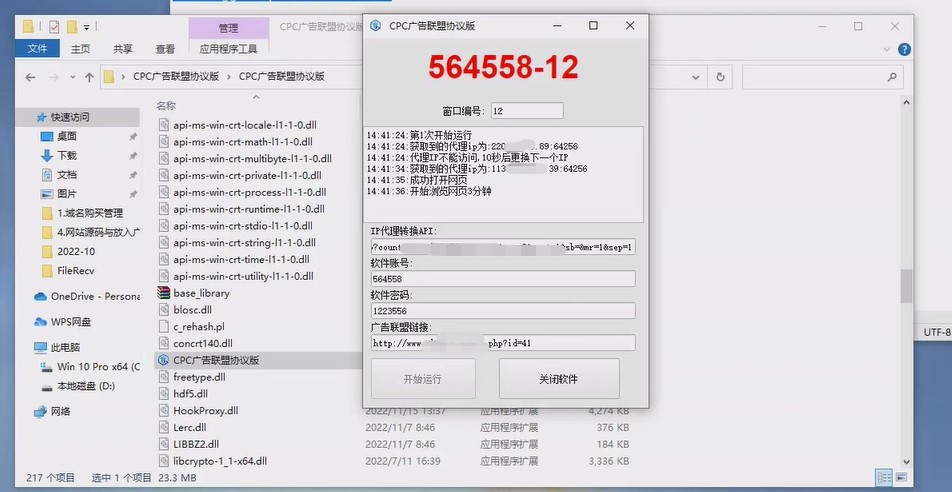Switch to large icons view in status bar
The width and height of the screenshot is (952, 492).
point(901,477)
